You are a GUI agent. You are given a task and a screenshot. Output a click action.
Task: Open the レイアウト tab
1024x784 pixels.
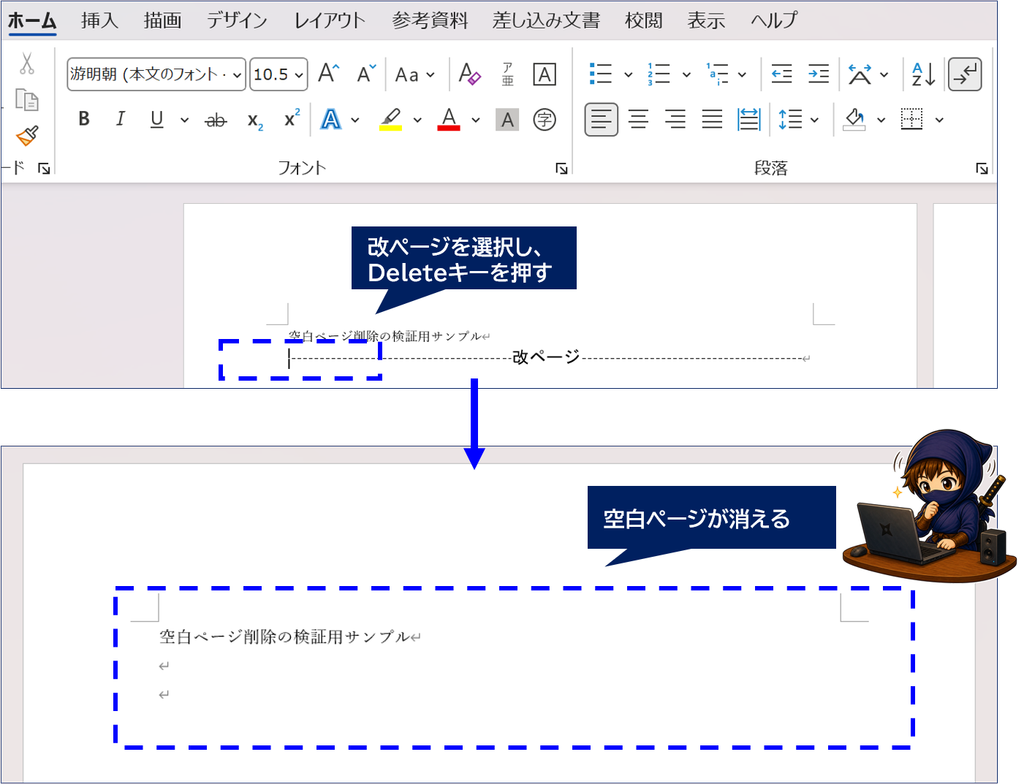pos(329,20)
